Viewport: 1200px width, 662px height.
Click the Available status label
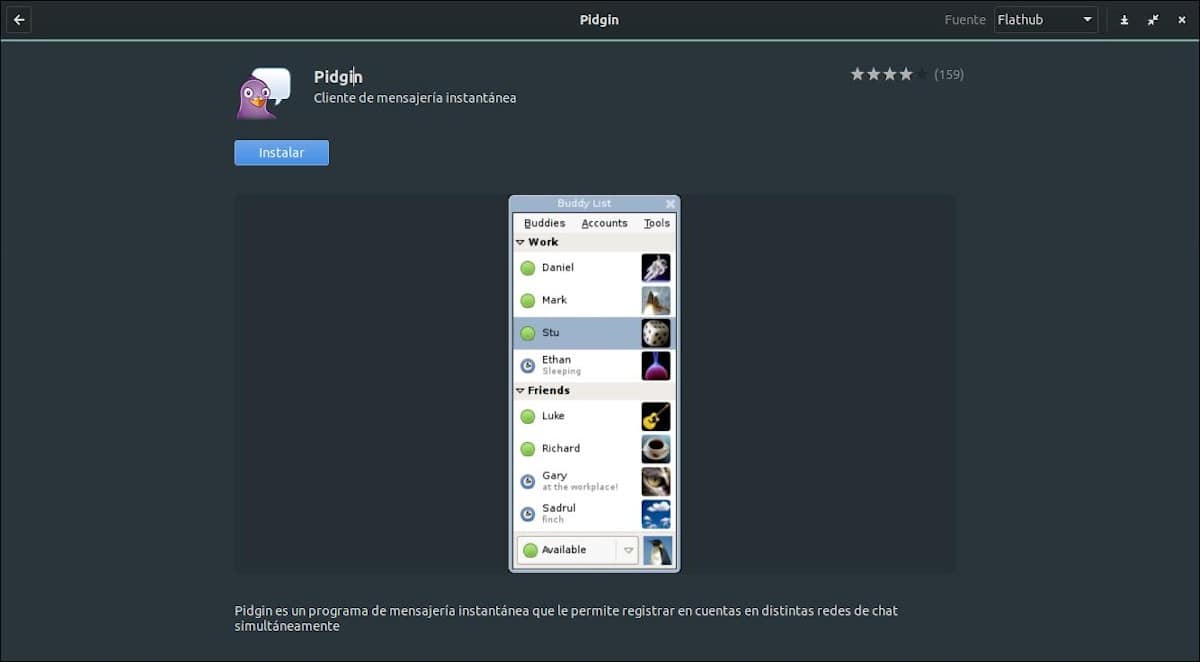pos(564,550)
